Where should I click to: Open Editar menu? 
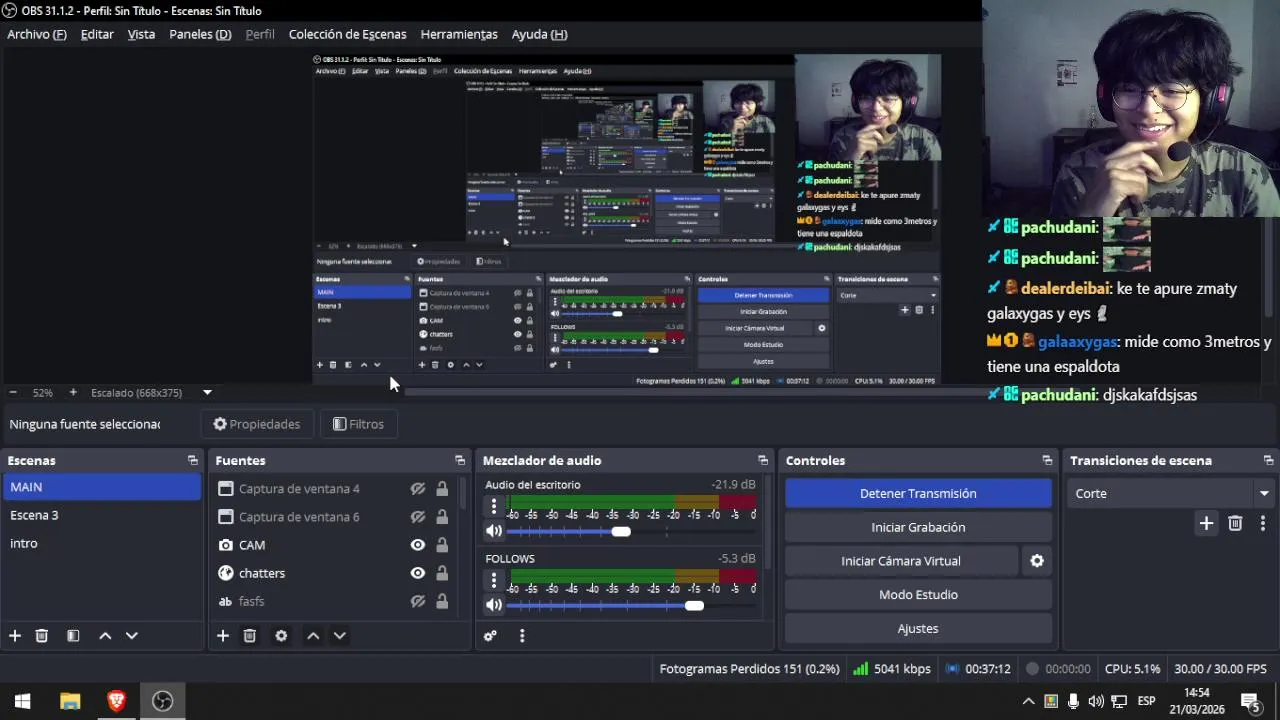pos(97,34)
